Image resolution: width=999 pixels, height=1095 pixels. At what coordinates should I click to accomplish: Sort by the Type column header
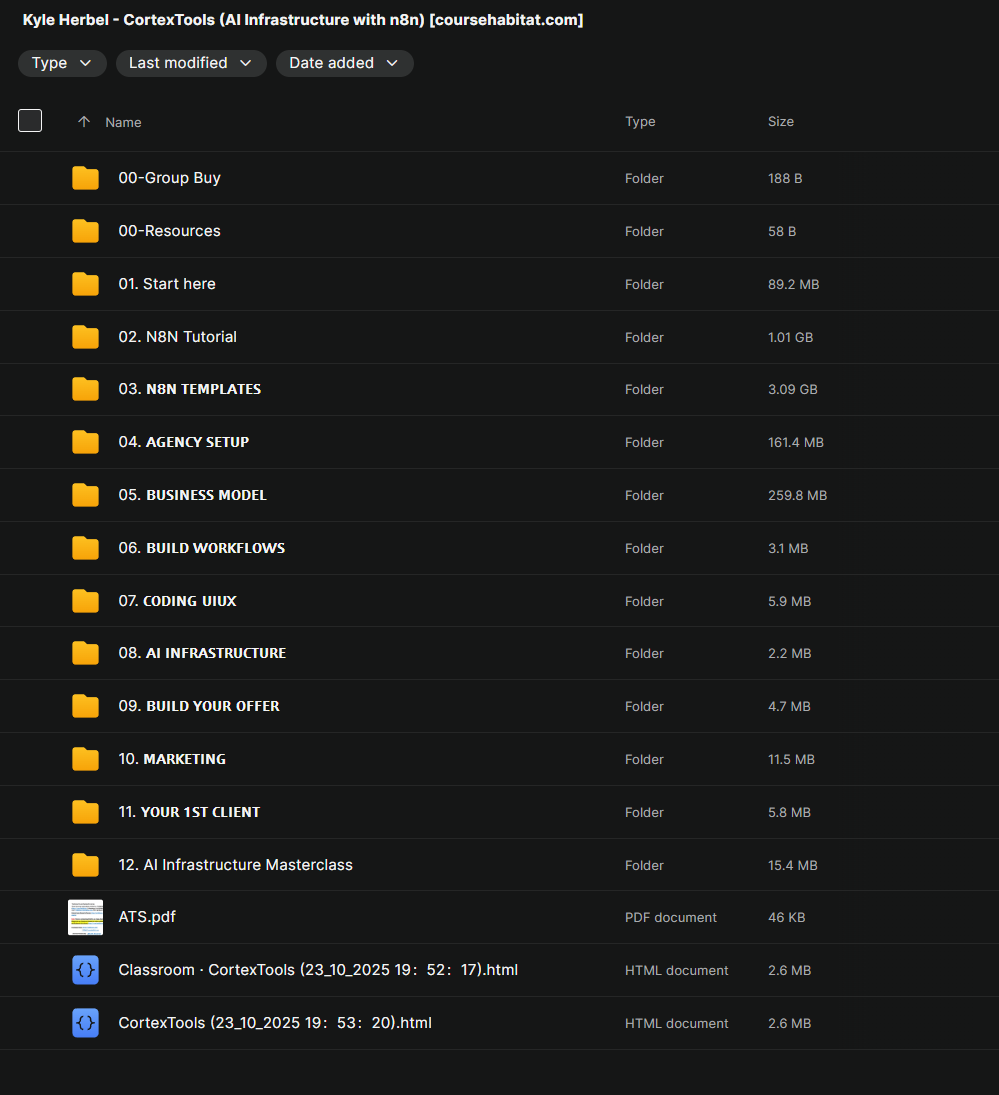pos(640,122)
